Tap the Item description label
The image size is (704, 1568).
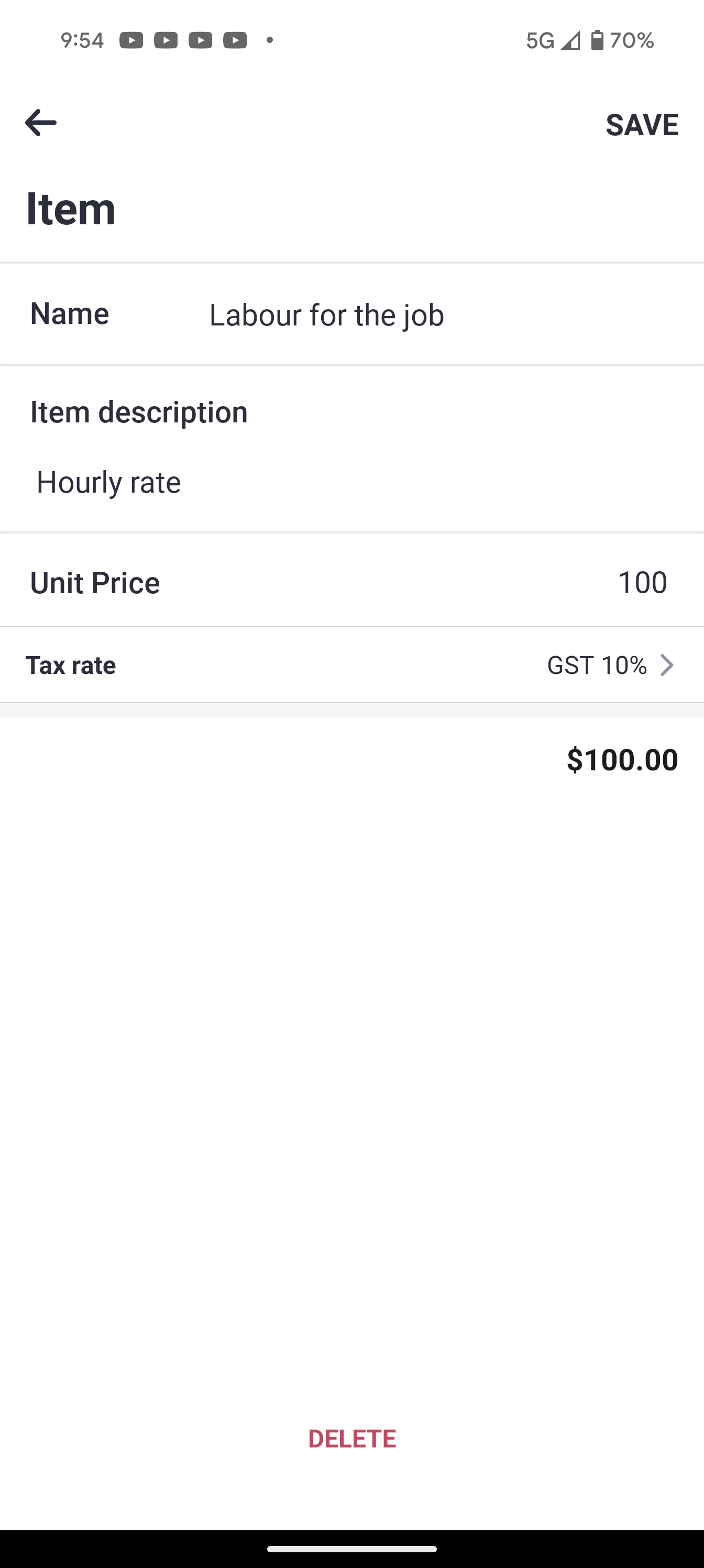[139, 412]
